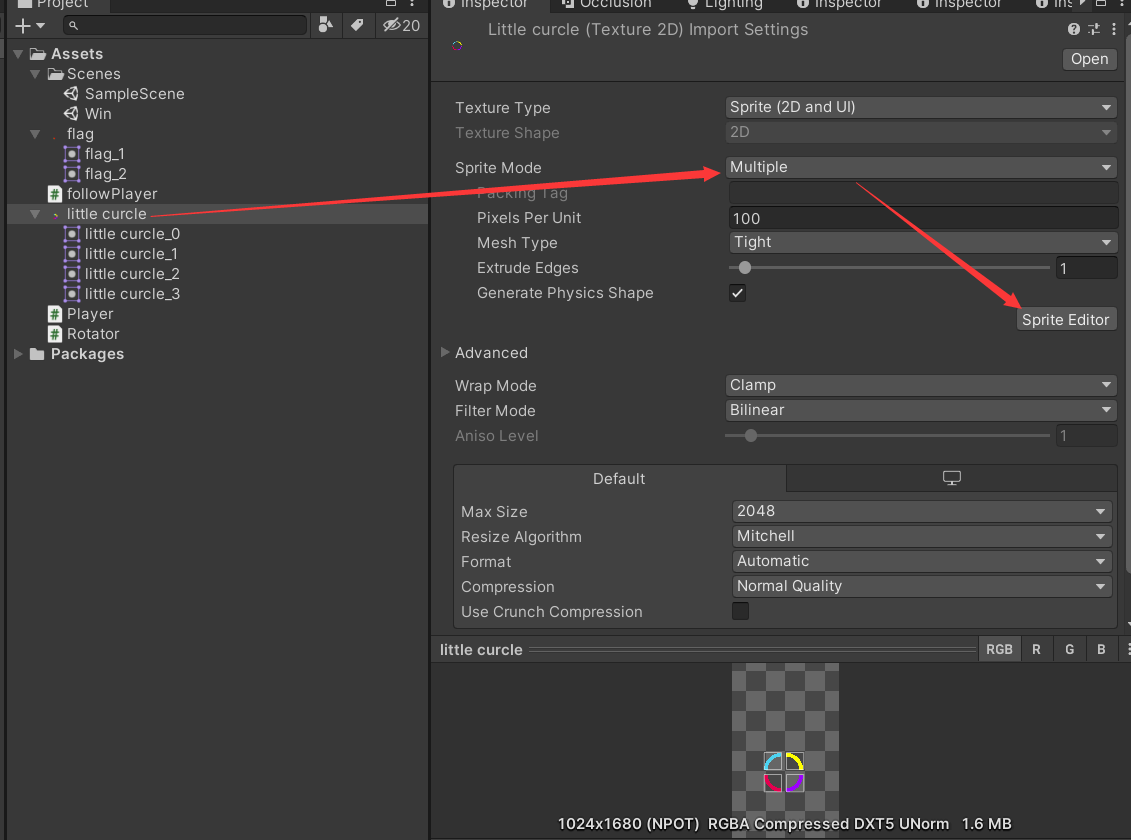Click the Packing Tag input field
The height and width of the screenshot is (840, 1131).
pos(923,193)
